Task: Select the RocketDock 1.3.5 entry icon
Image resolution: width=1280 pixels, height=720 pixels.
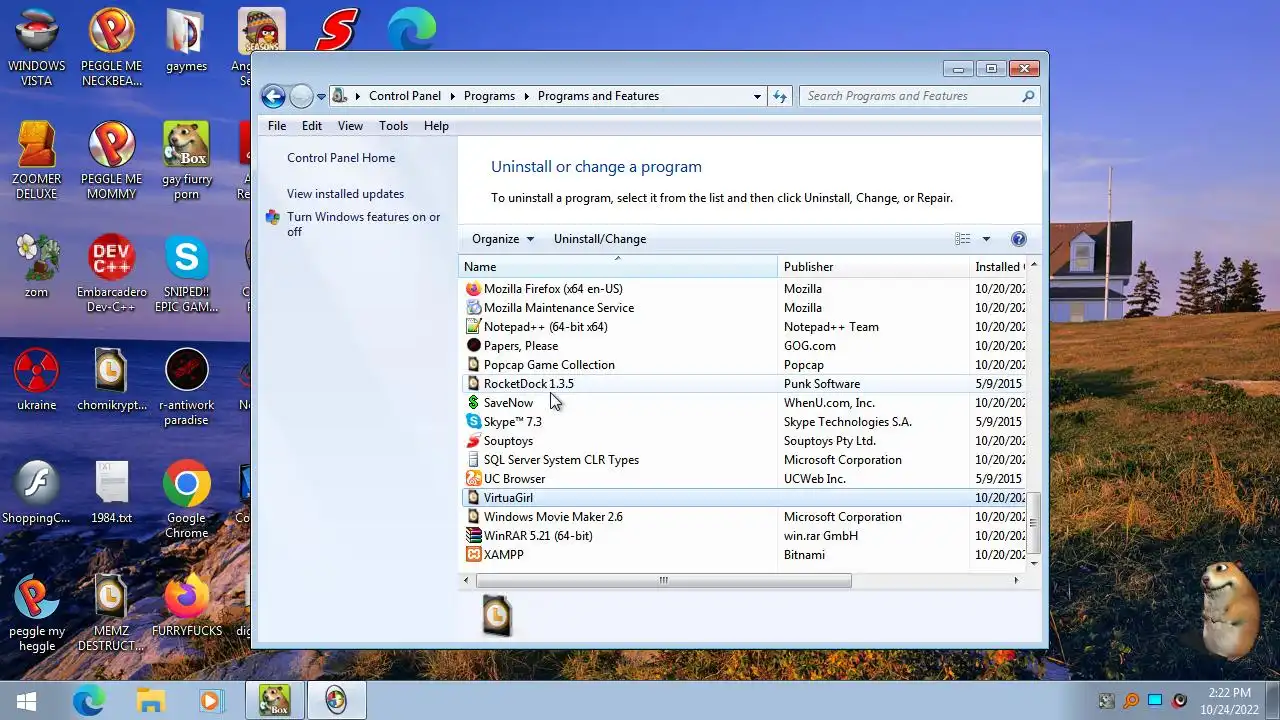Action: 474,384
